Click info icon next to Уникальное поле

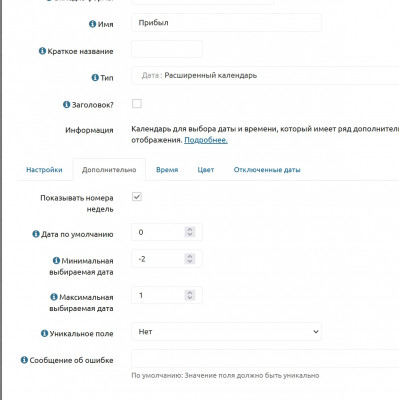[x=44, y=333]
